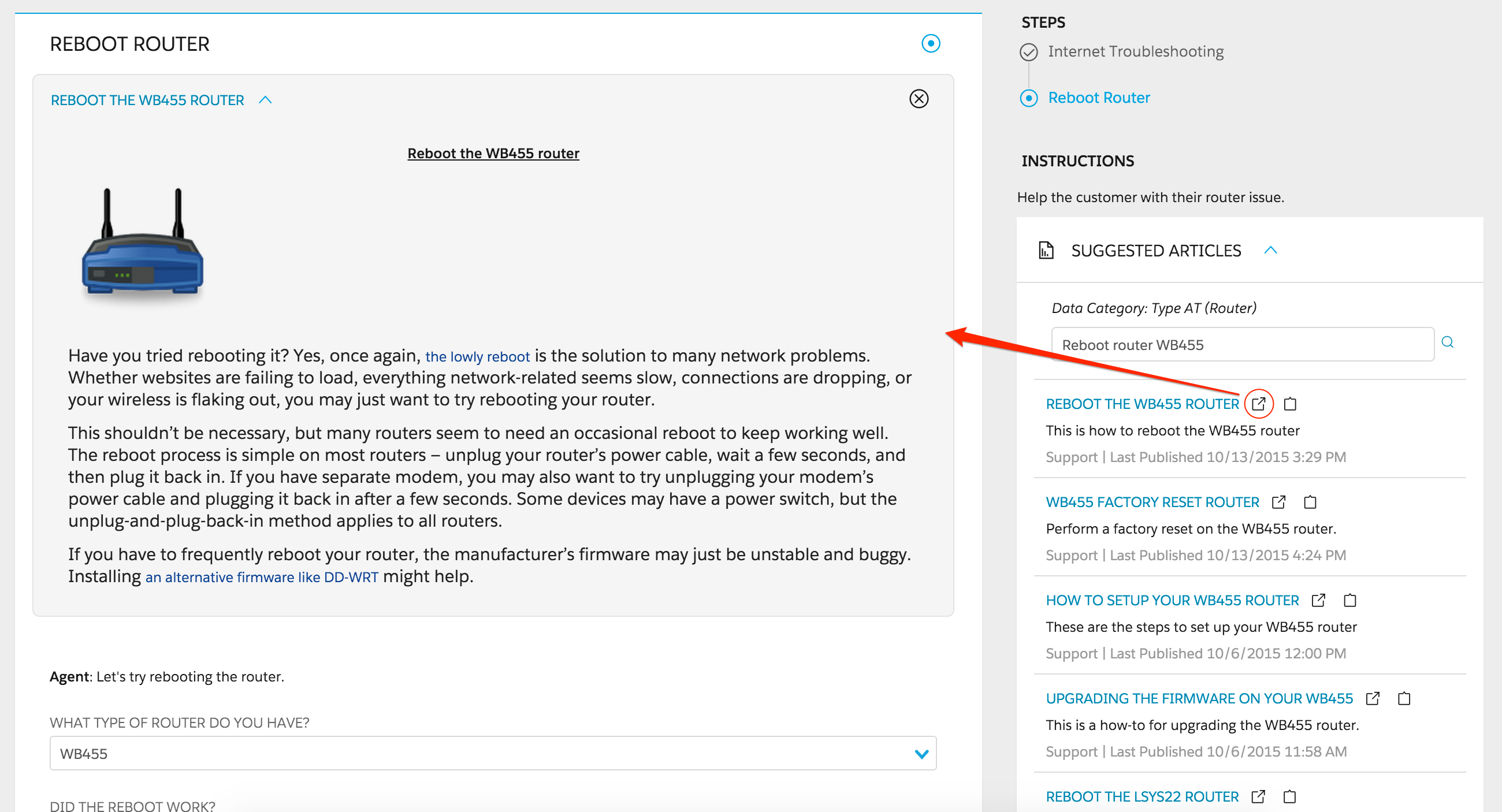The height and width of the screenshot is (812, 1502).
Task: Click clipboard icon for UPGRADING THE FIRMWARE article
Action: click(x=1403, y=698)
